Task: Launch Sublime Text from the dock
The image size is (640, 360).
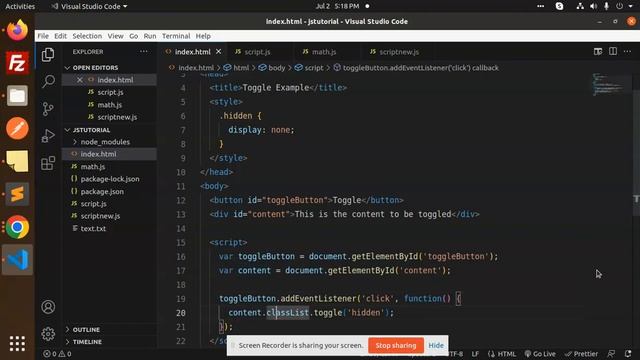Action: 17,194
